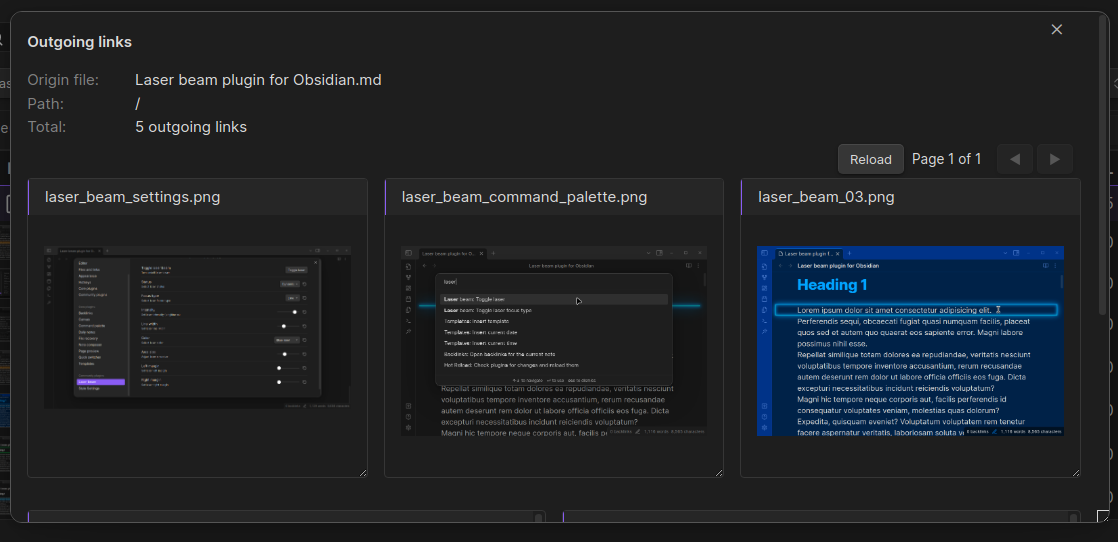
Task: Select the command palette screenshot thumbnail
Action: (554, 341)
